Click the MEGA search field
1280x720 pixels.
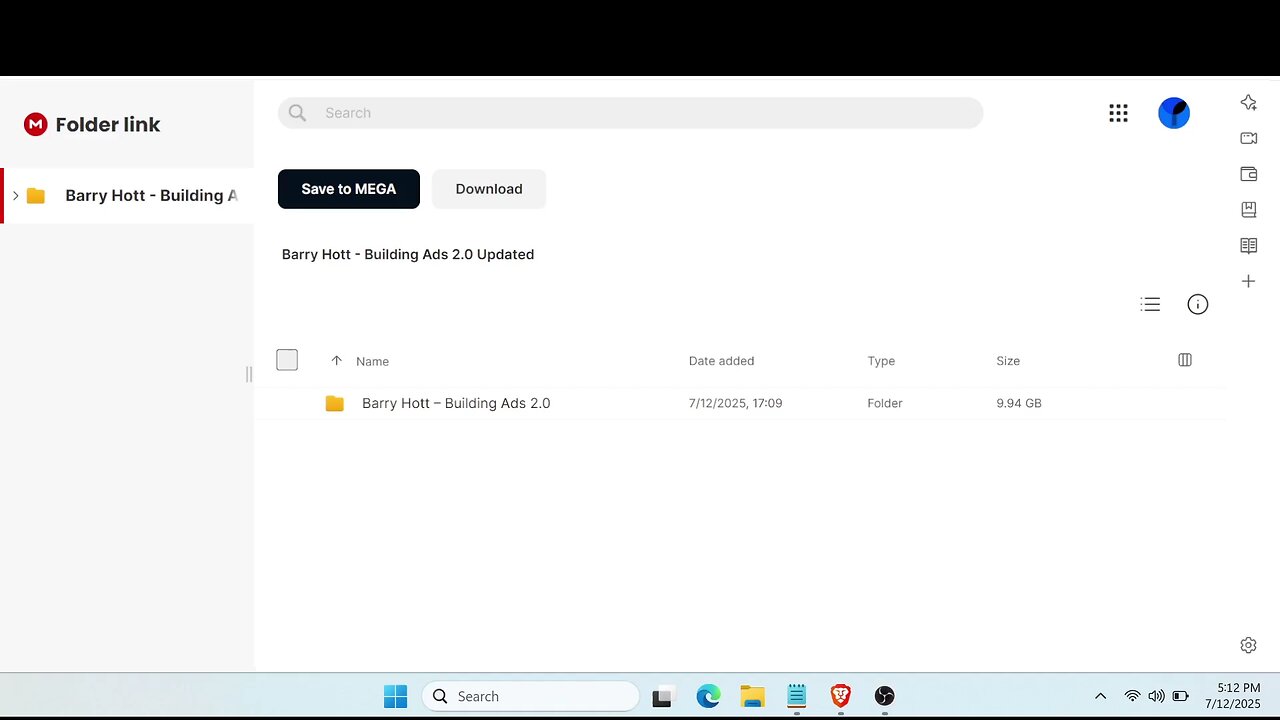631,113
